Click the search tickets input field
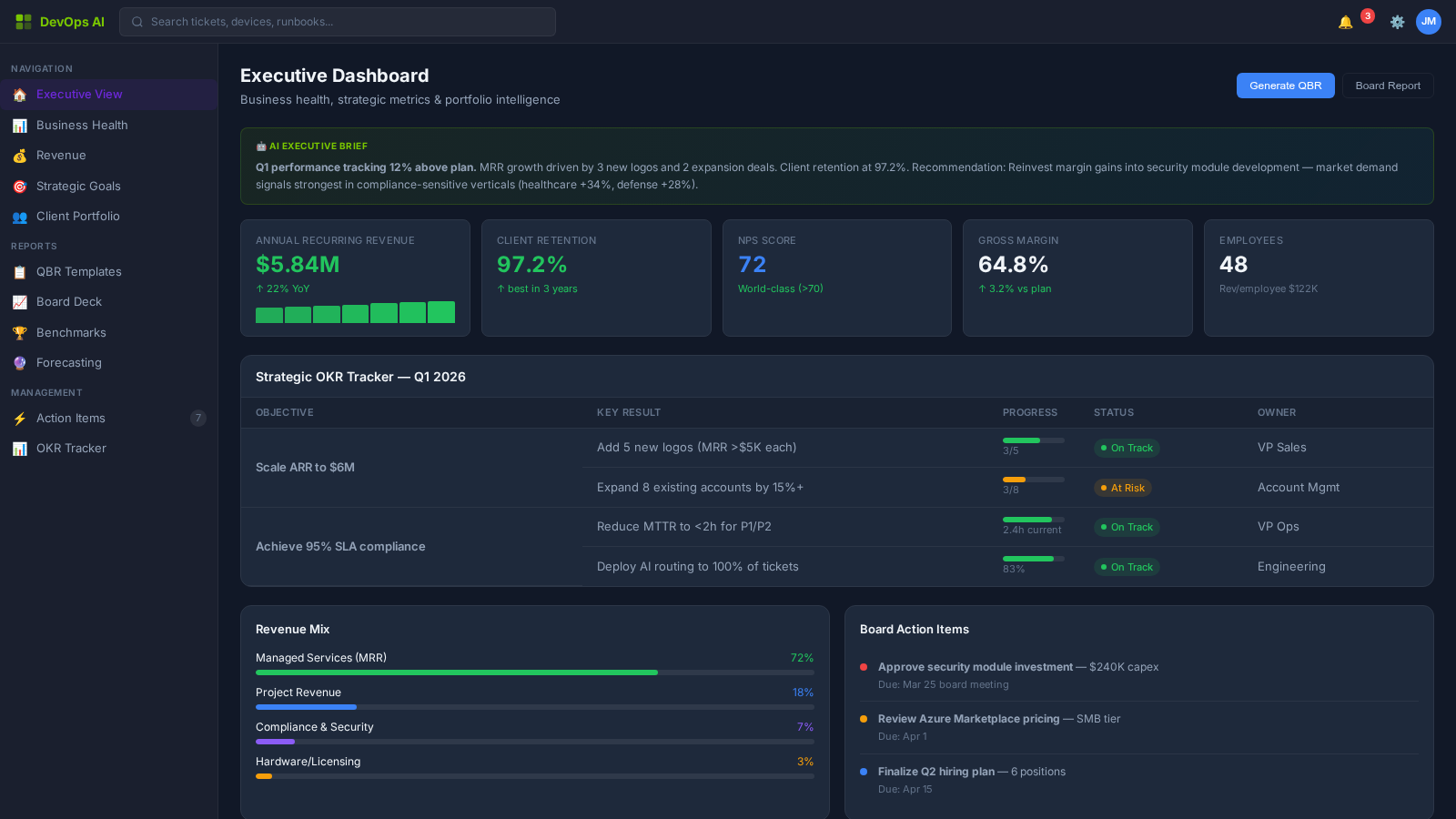 339,21
